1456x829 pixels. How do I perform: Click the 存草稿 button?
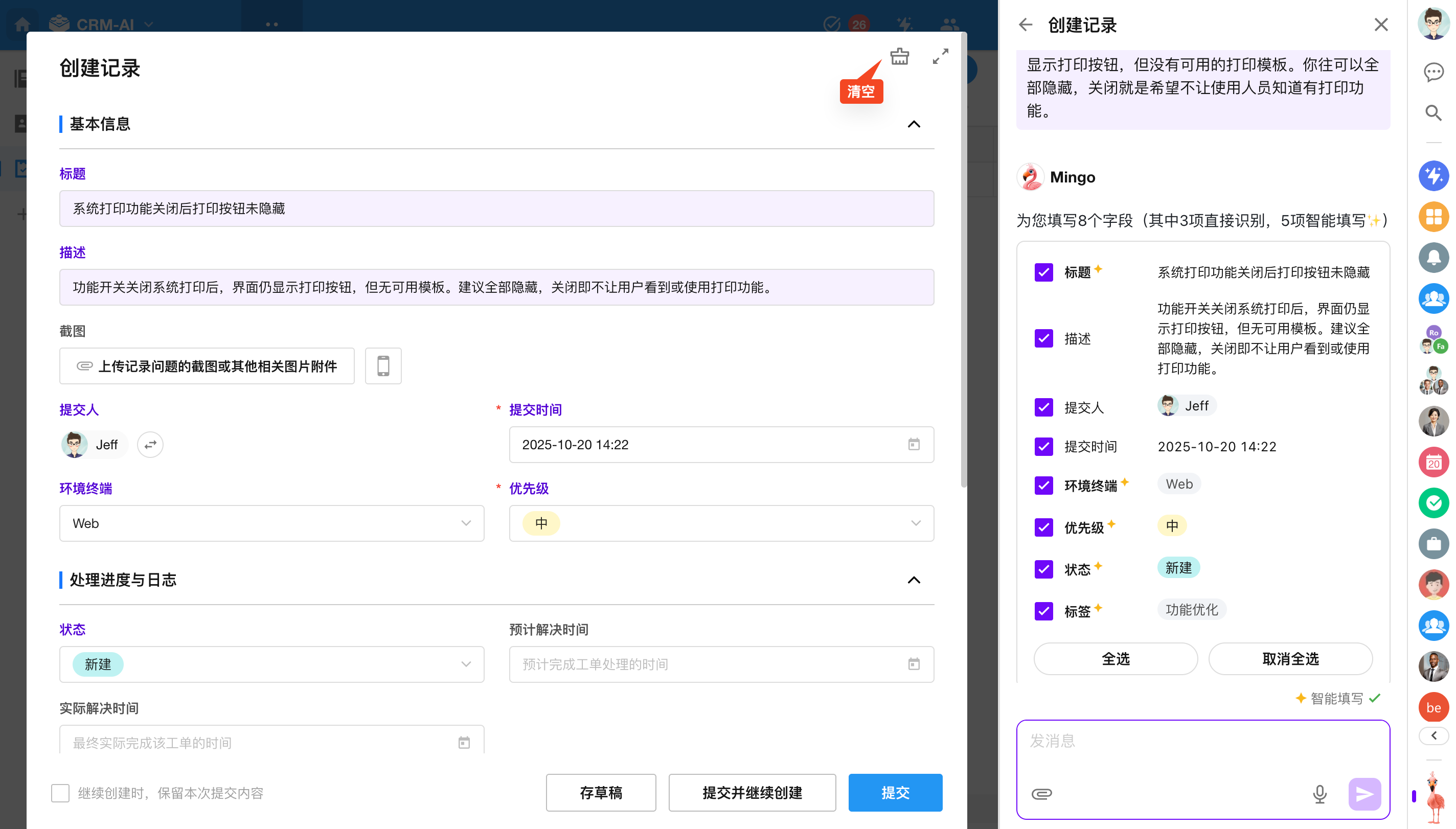(600, 793)
